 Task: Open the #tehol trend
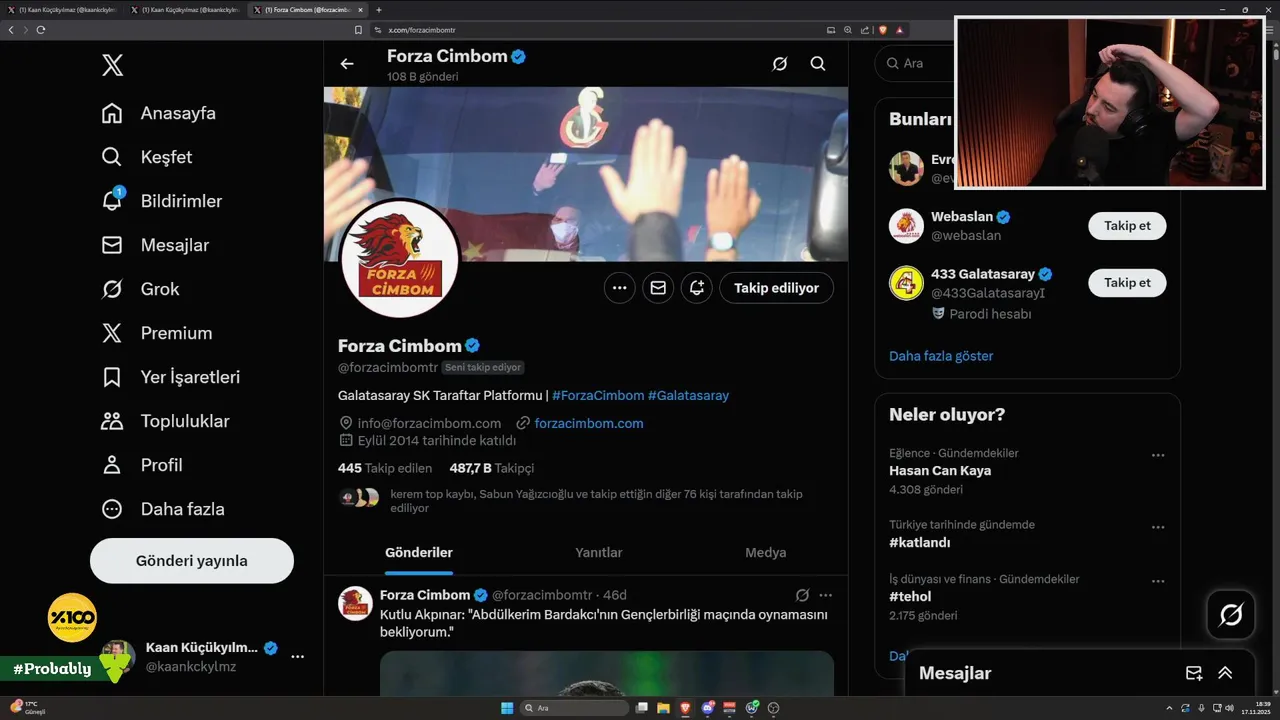910,597
